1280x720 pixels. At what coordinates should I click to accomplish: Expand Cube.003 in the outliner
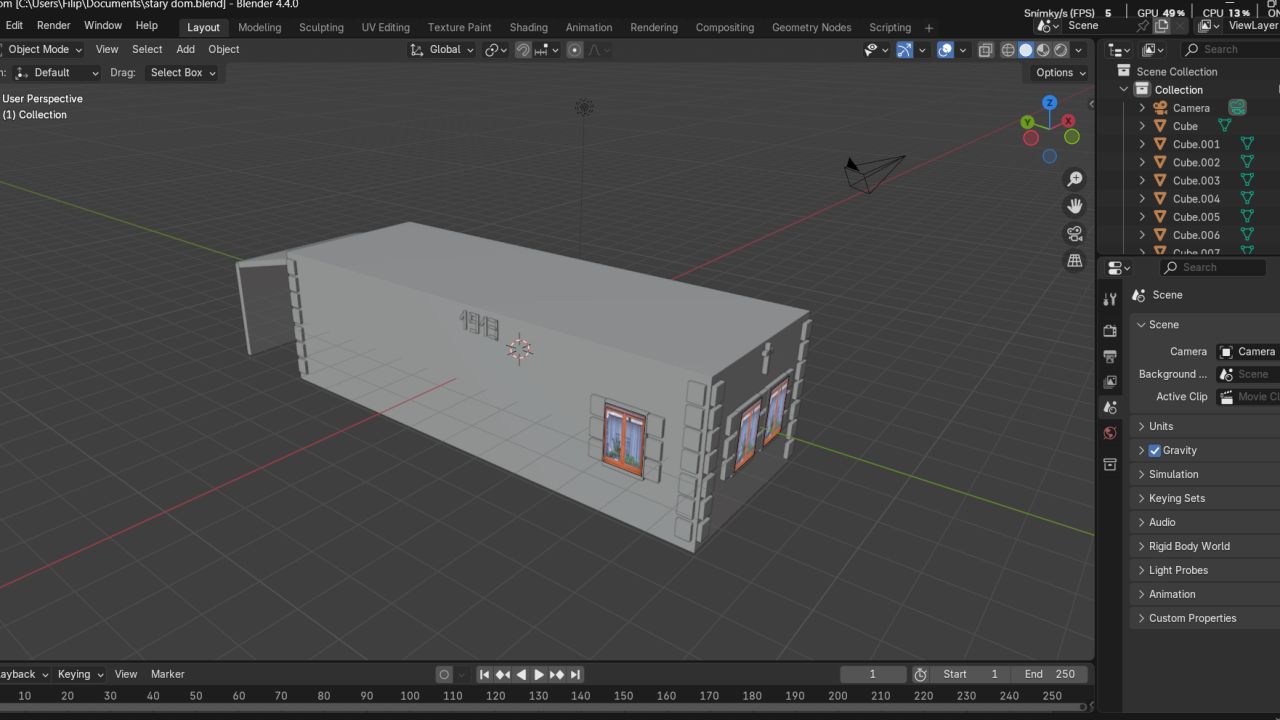click(x=1142, y=180)
